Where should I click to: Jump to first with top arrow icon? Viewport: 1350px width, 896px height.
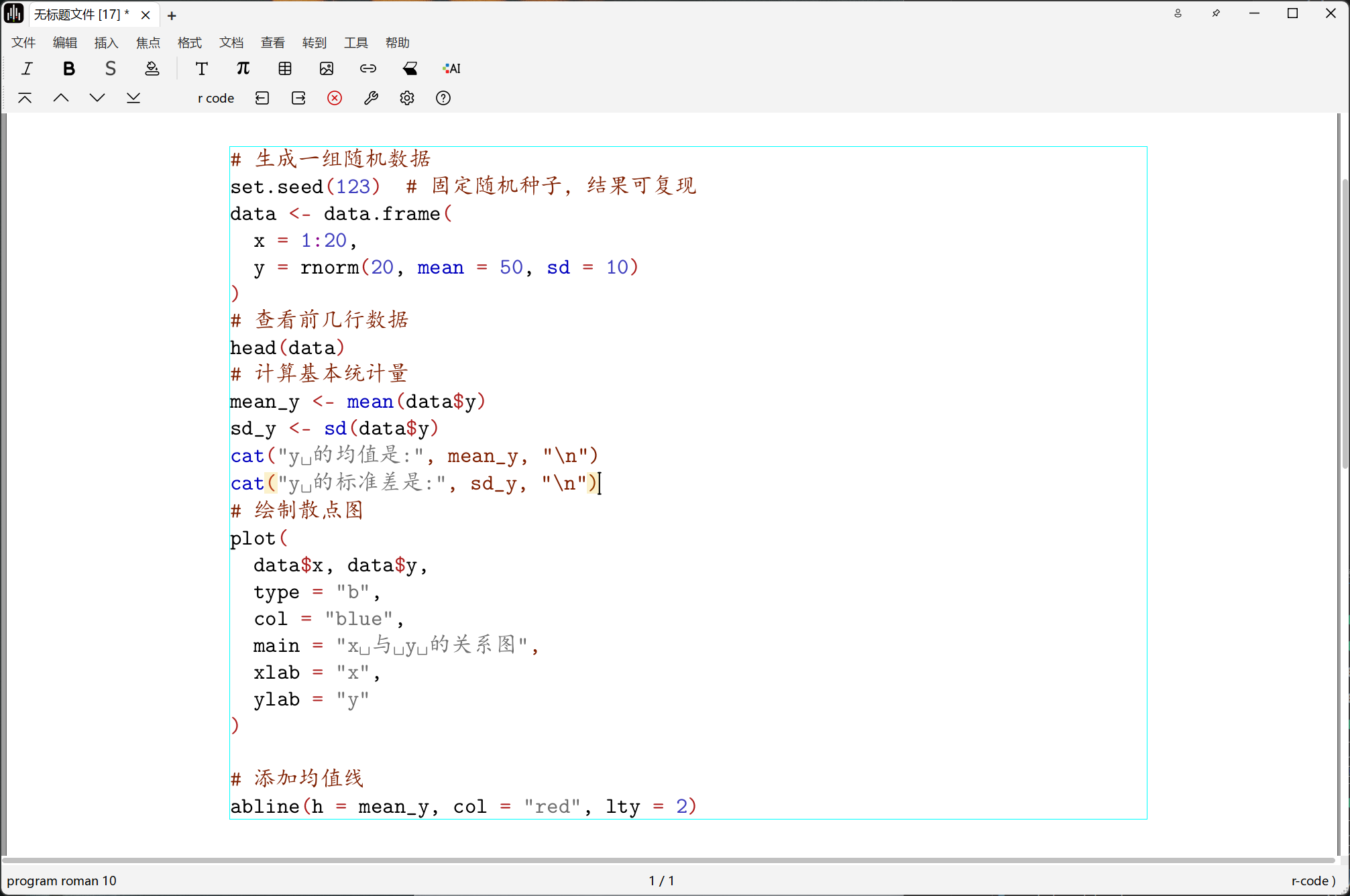coord(25,98)
